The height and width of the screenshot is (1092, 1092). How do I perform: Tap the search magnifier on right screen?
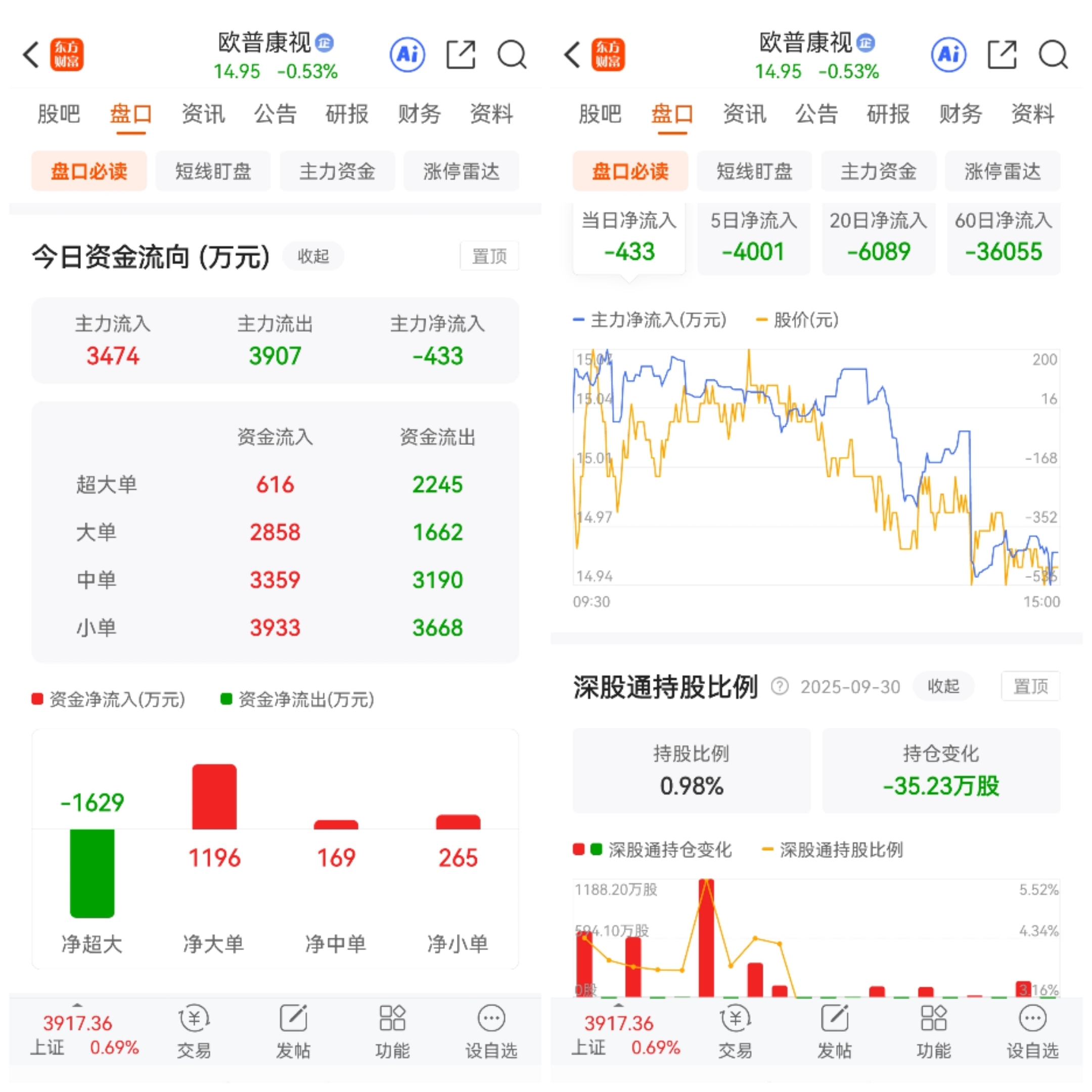point(1053,55)
